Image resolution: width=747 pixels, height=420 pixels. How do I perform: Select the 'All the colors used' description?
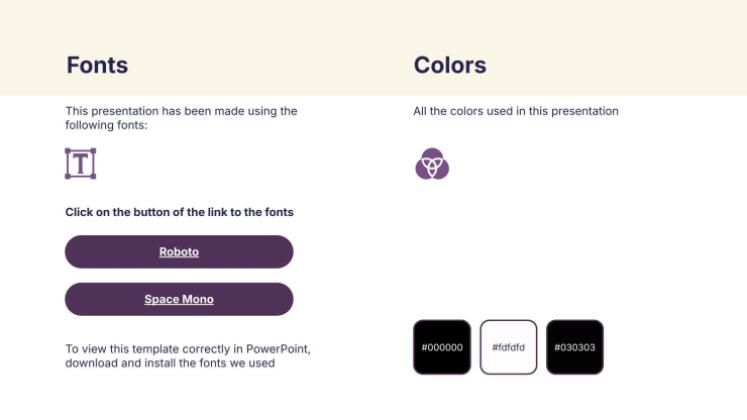(x=516, y=111)
